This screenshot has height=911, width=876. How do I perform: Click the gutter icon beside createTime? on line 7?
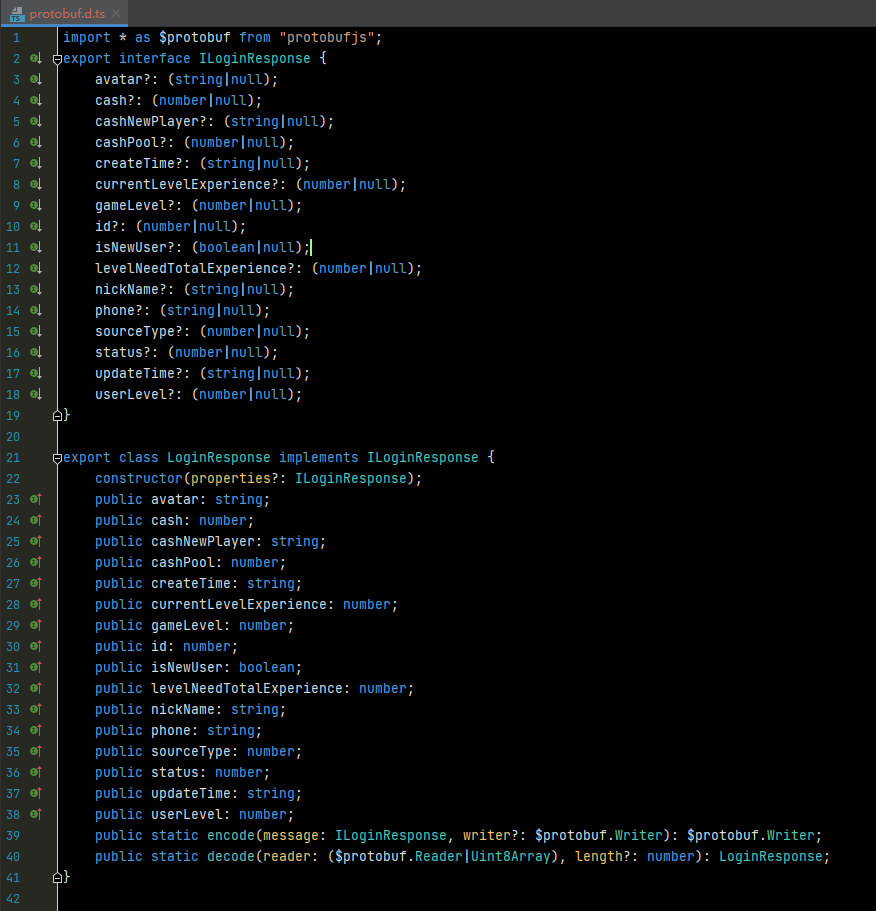click(x=35, y=163)
